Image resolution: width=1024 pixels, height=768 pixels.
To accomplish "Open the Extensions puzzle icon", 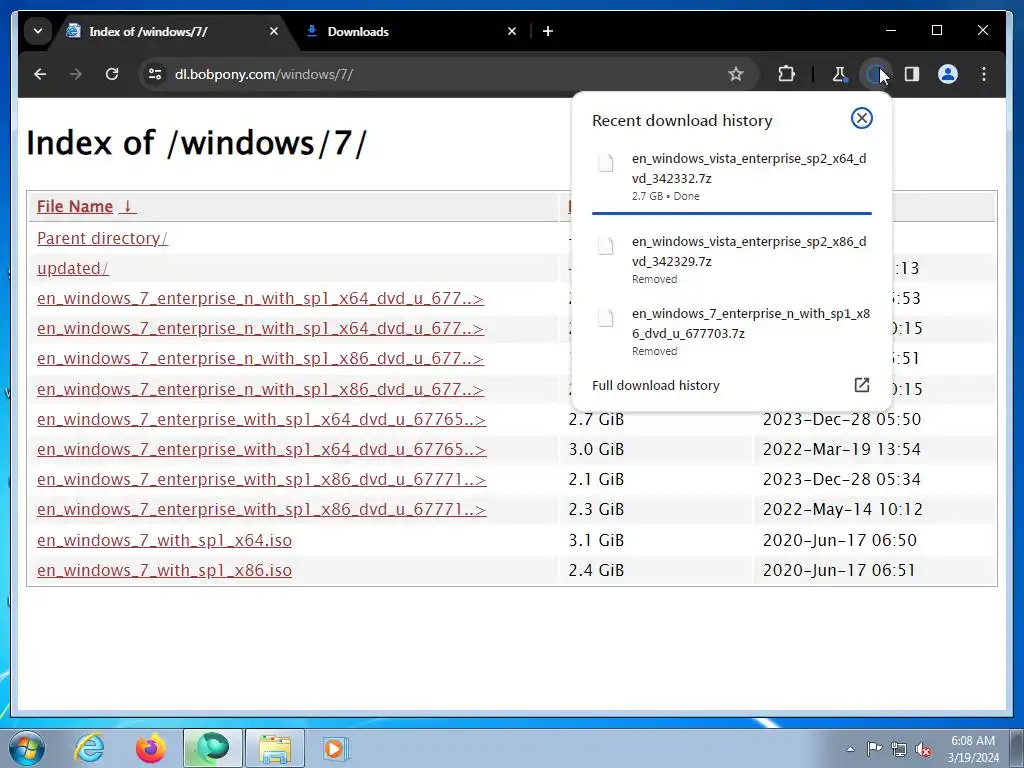I will [x=786, y=74].
